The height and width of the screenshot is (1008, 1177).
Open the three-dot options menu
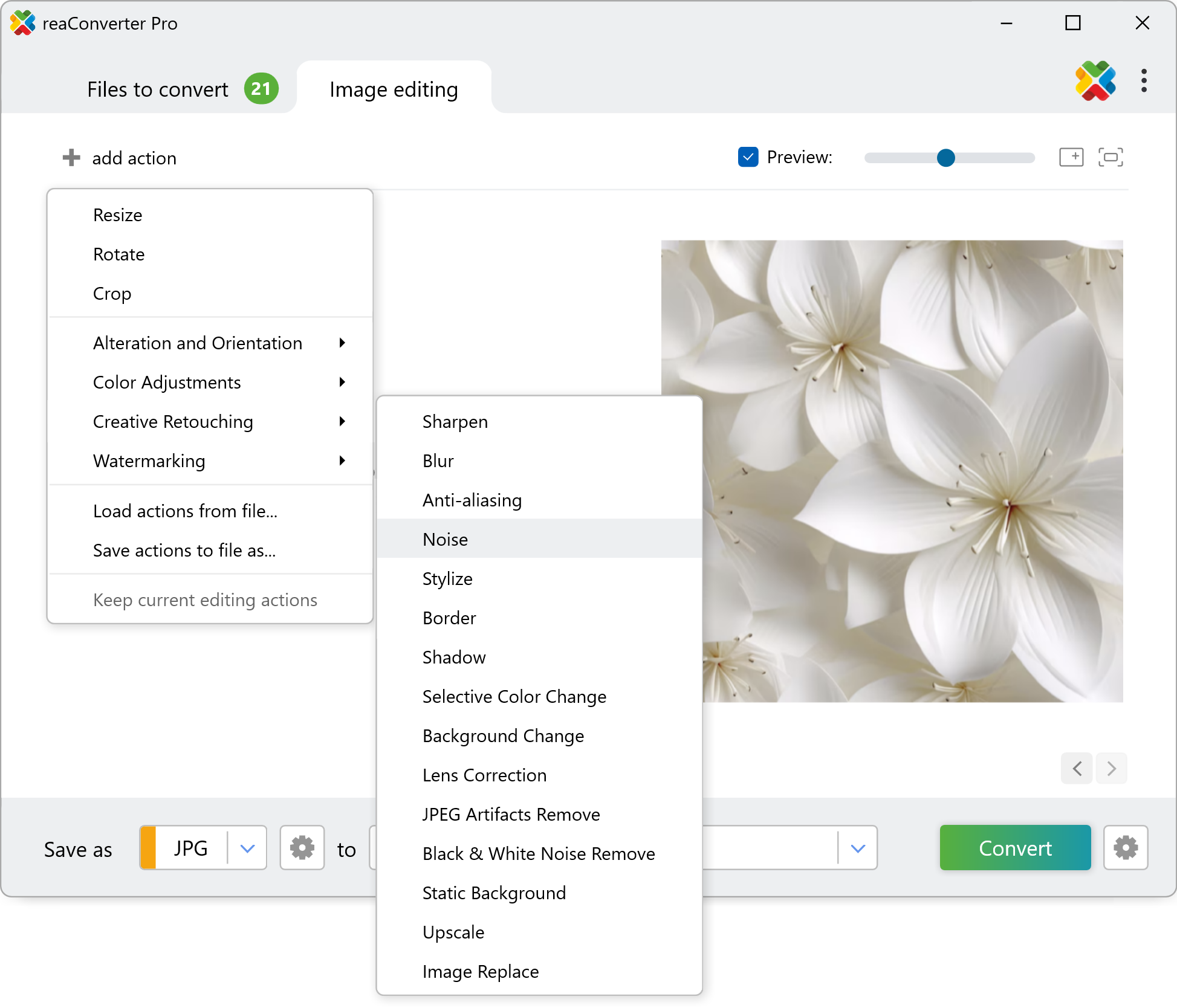(1144, 81)
